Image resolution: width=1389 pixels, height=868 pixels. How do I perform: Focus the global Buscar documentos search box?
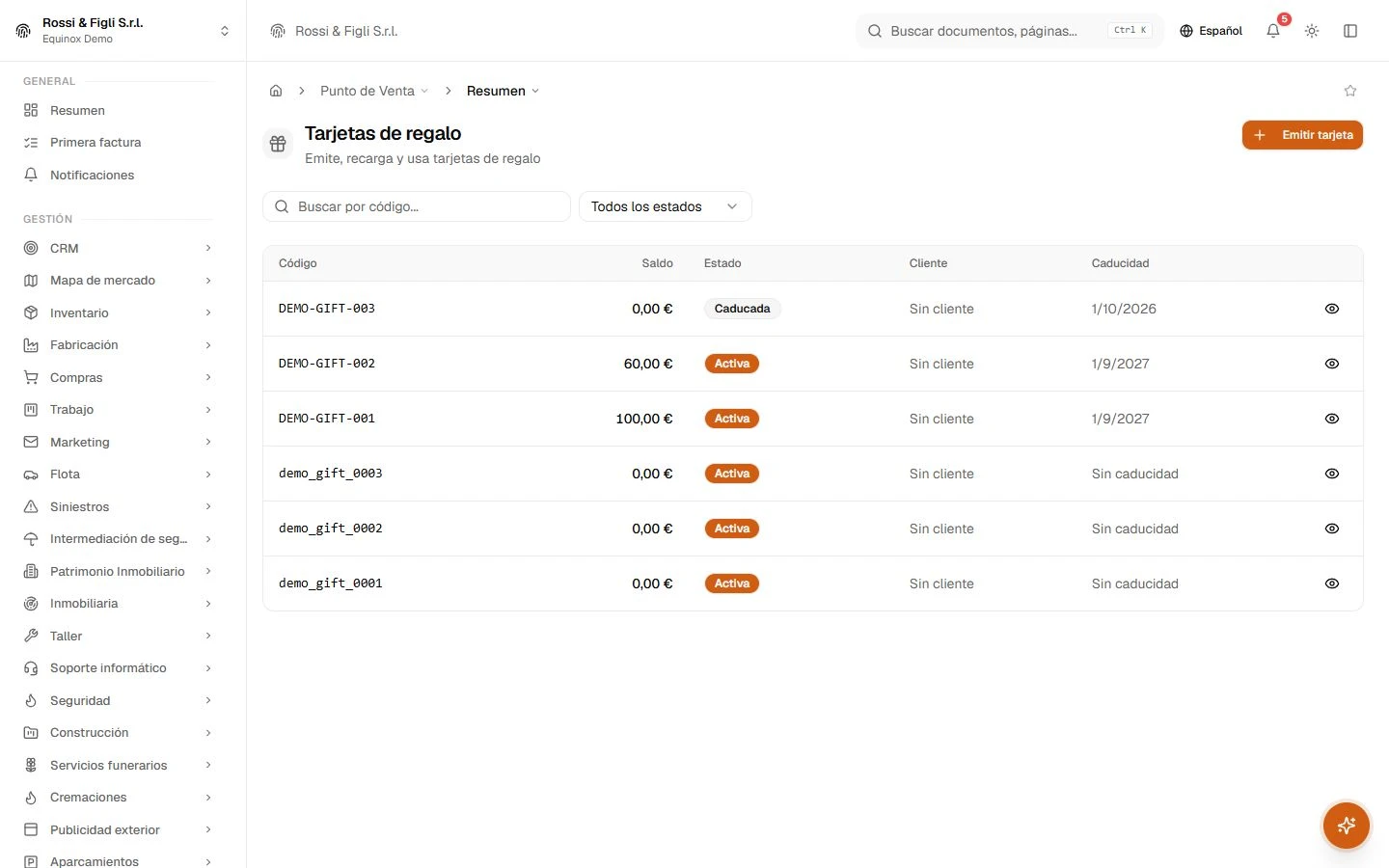click(1009, 31)
